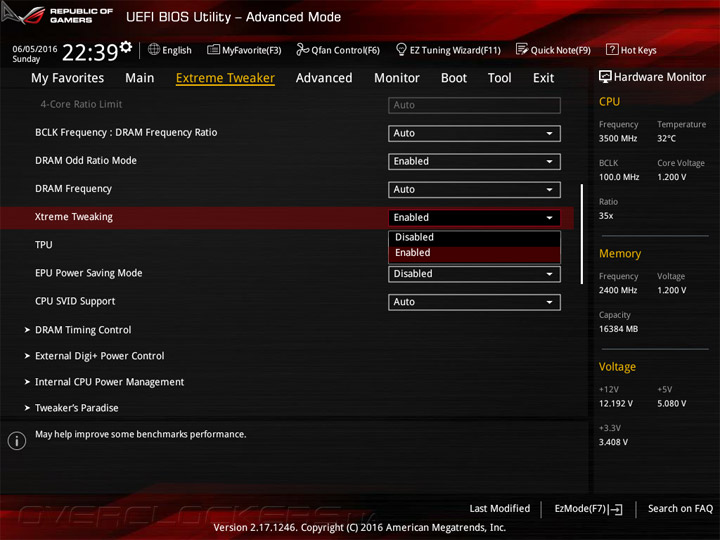Click the 4-Core Ratio Limit field

tap(474, 105)
